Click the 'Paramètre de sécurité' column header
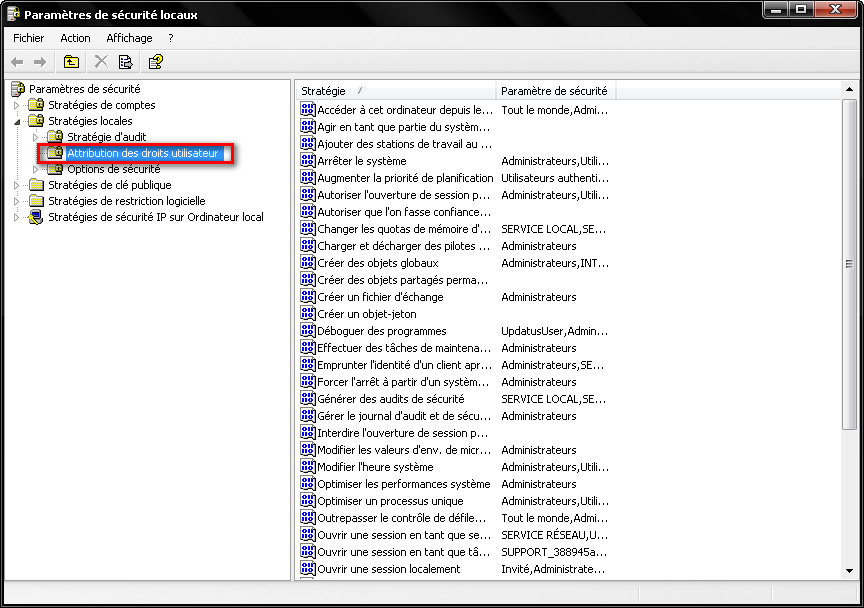 point(554,90)
